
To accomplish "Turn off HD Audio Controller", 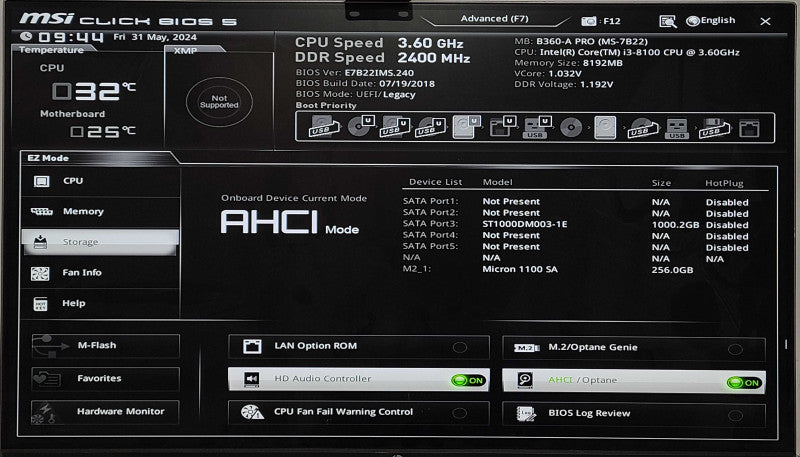I will 359,380.
